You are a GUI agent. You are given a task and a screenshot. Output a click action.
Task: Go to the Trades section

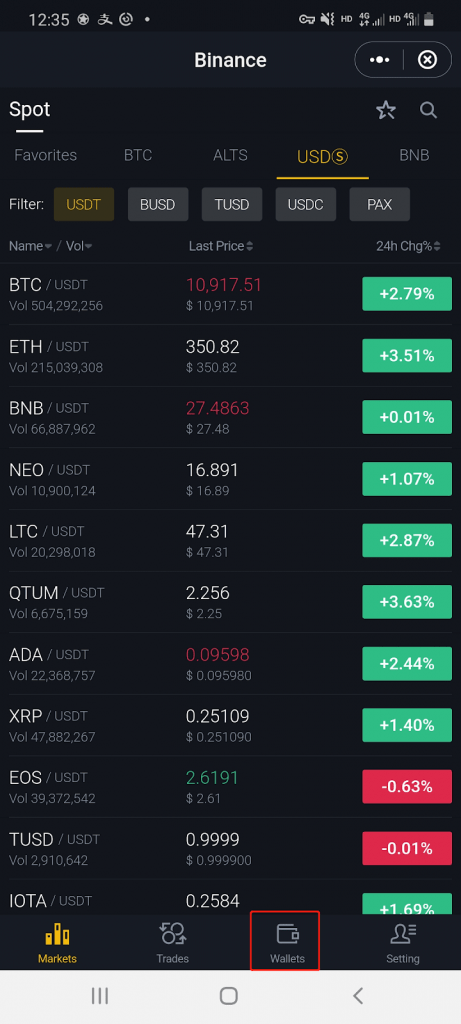173,942
